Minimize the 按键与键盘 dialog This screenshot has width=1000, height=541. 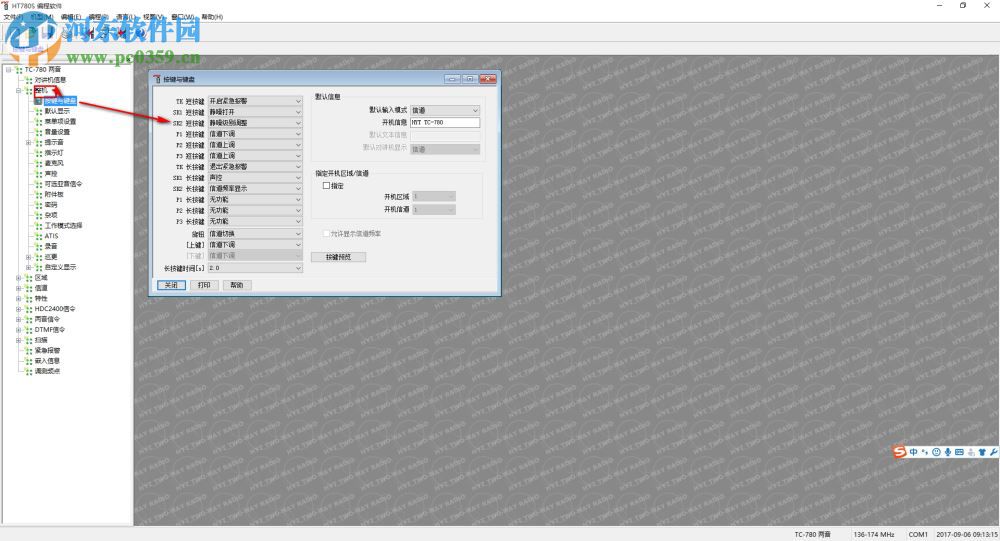(452, 79)
